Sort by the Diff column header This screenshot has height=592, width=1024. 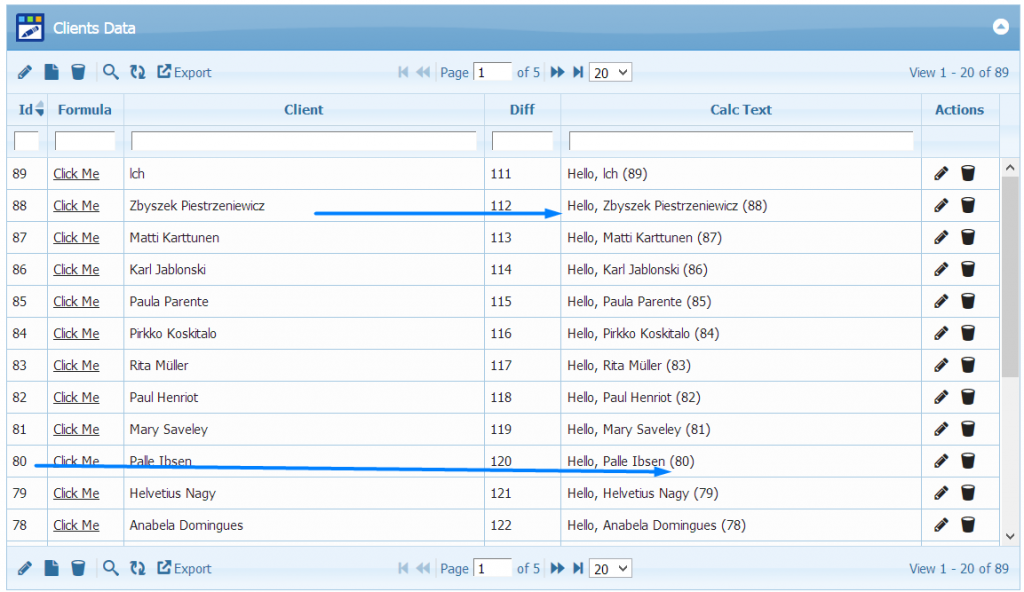[522, 110]
